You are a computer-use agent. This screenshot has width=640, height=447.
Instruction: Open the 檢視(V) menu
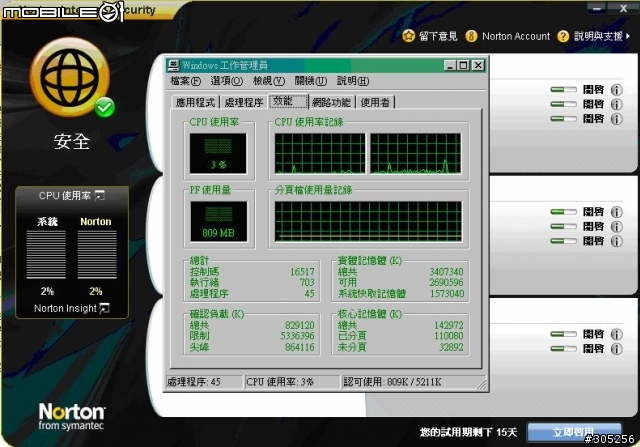269,81
